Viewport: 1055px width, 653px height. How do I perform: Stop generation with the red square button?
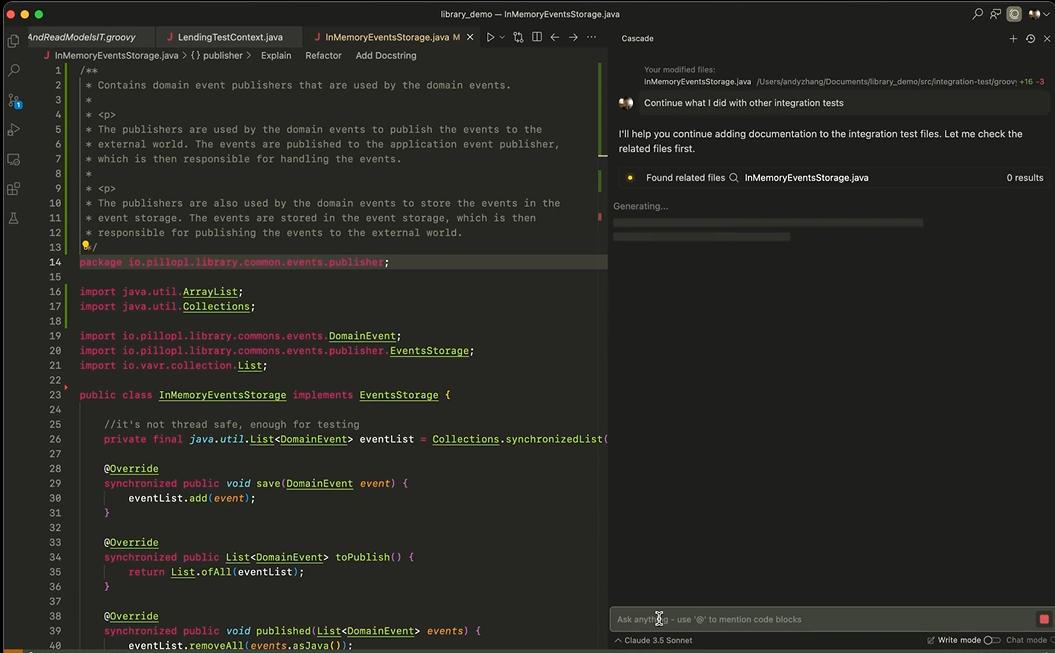(1044, 619)
